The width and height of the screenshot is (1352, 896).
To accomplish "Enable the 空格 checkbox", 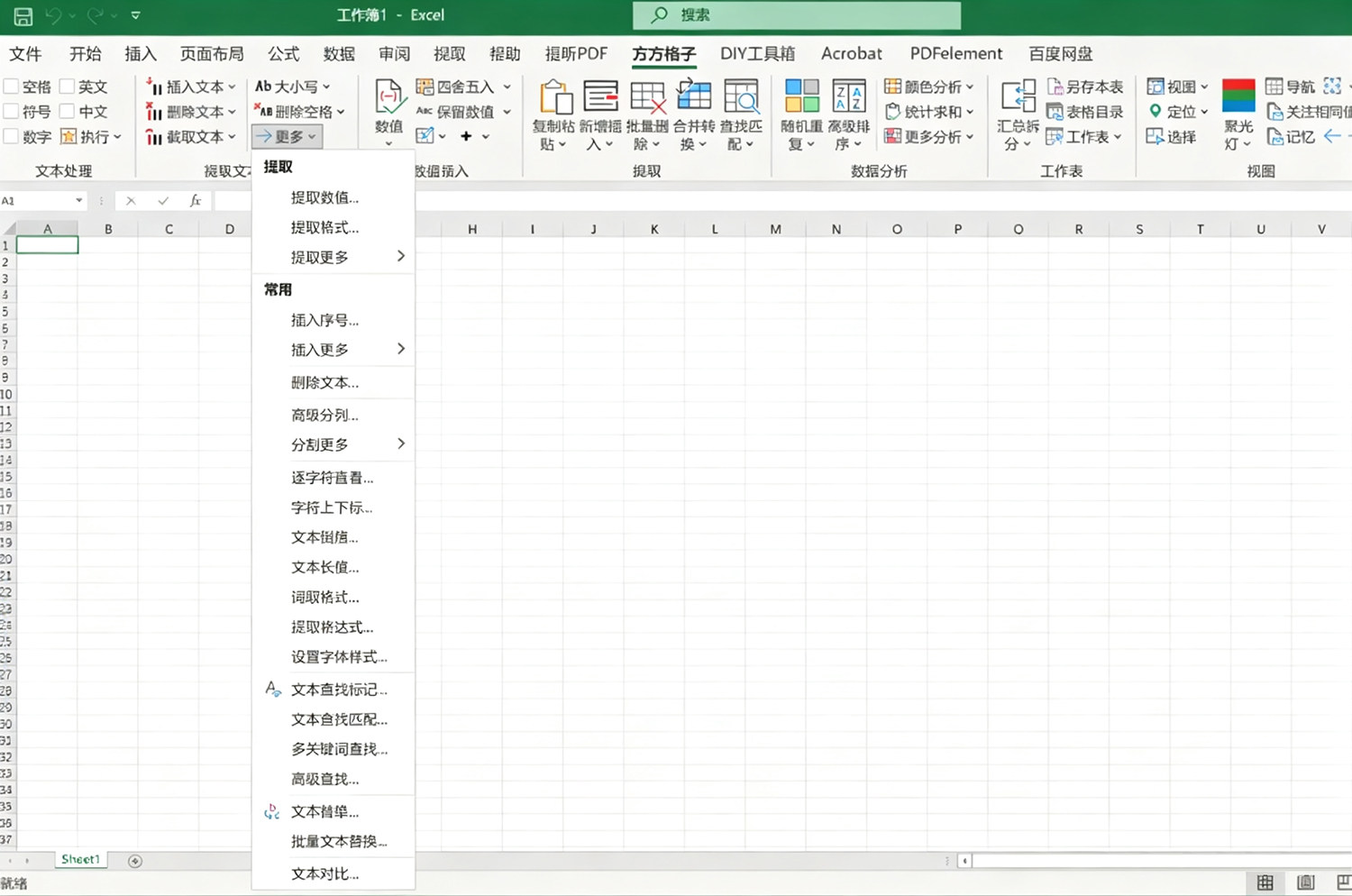I will 12,87.
